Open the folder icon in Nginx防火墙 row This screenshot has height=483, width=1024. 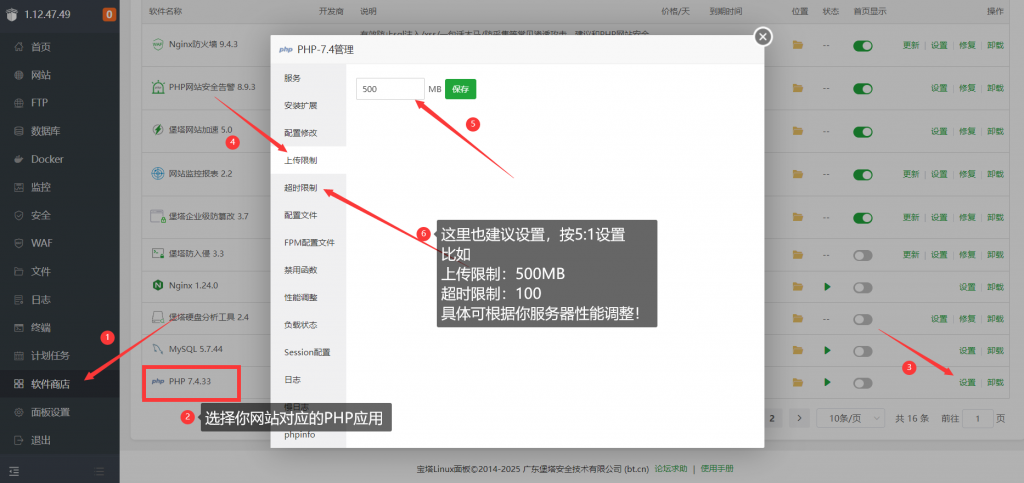point(797,45)
